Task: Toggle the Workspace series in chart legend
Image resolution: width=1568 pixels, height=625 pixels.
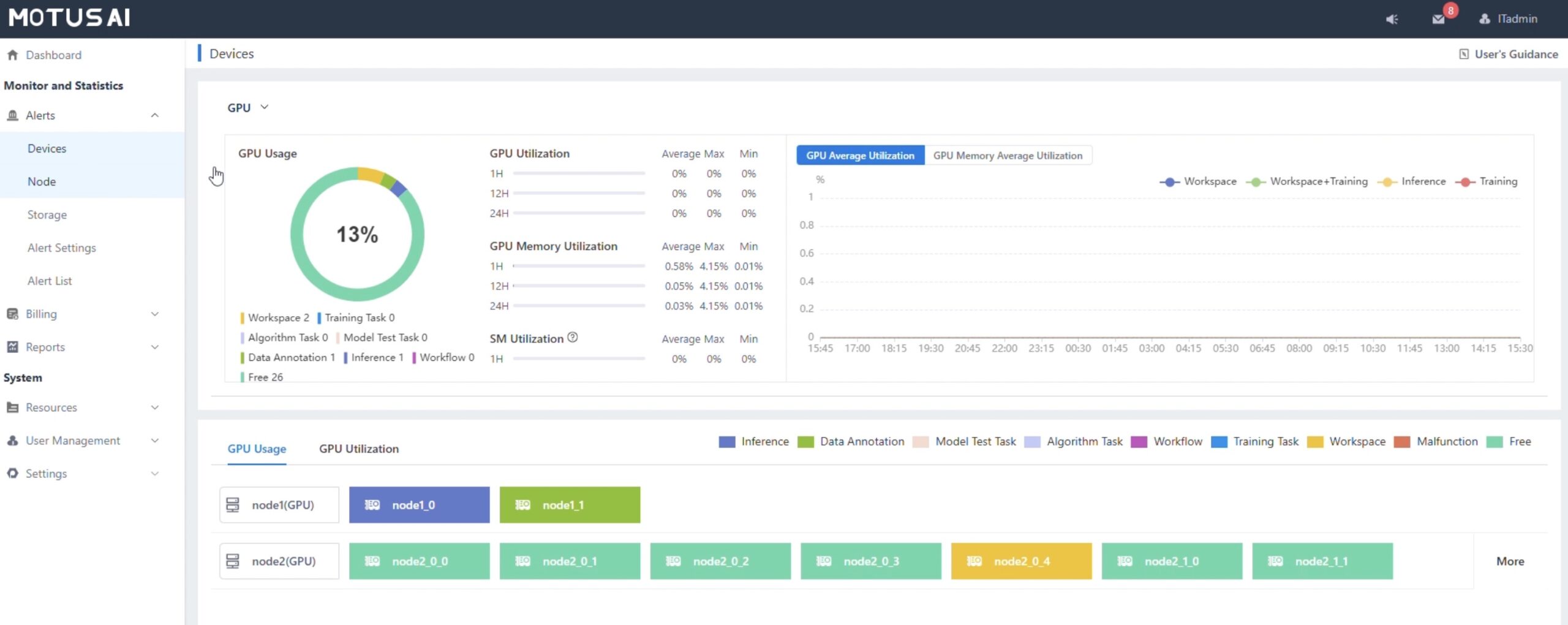Action: tap(1198, 181)
